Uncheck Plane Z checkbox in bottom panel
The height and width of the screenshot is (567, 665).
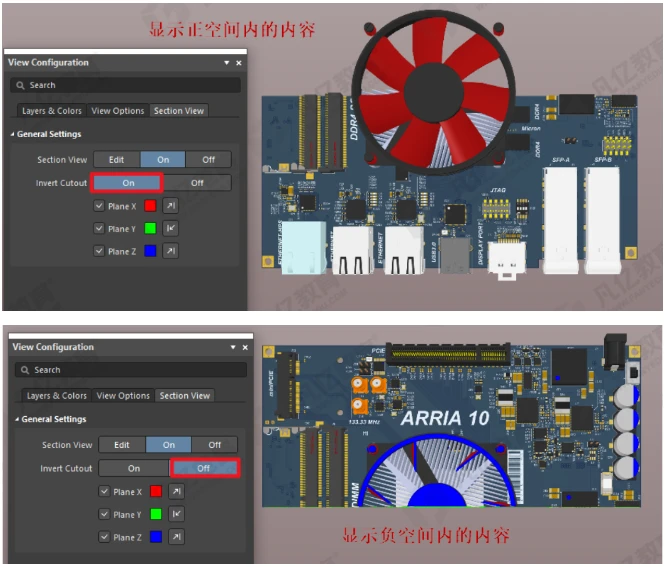(x=104, y=537)
